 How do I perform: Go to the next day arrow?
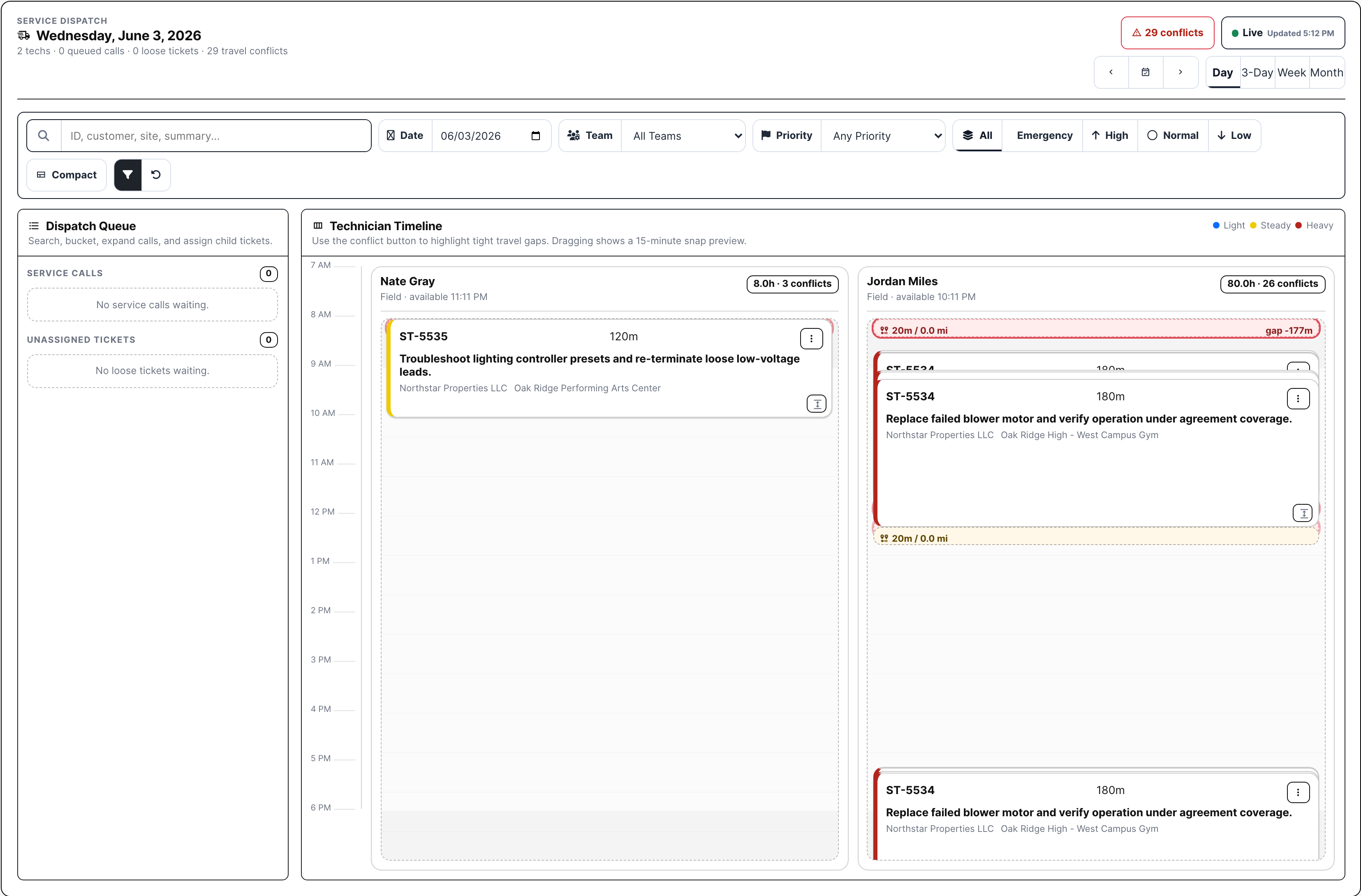[1180, 72]
